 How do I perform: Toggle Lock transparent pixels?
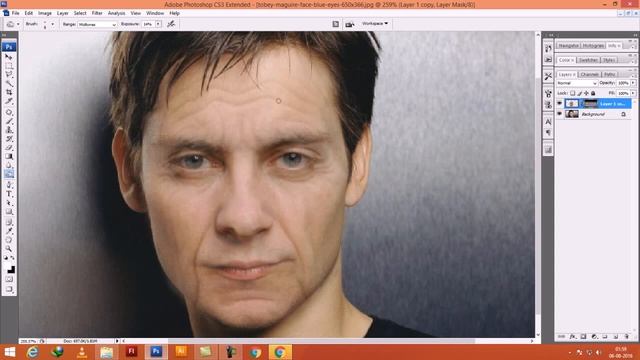click(572, 93)
